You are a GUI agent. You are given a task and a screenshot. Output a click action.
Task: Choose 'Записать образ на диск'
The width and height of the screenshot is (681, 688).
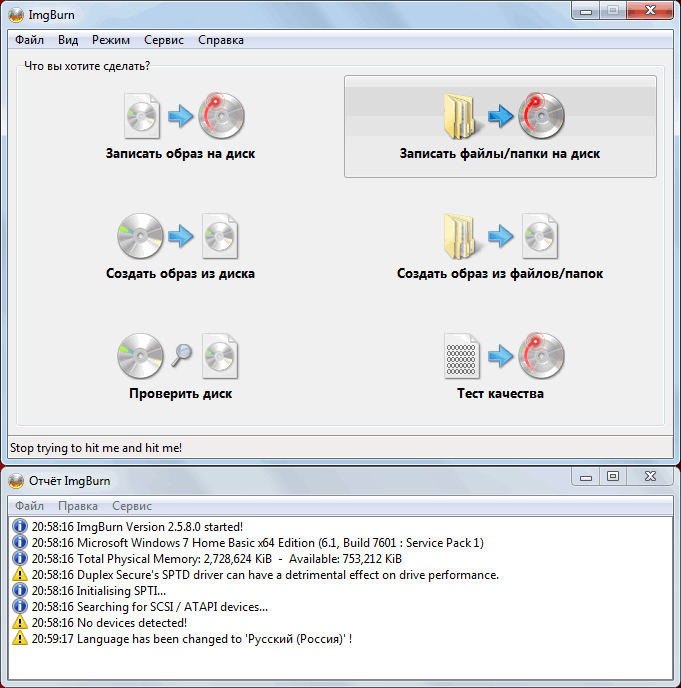pyautogui.click(x=180, y=126)
